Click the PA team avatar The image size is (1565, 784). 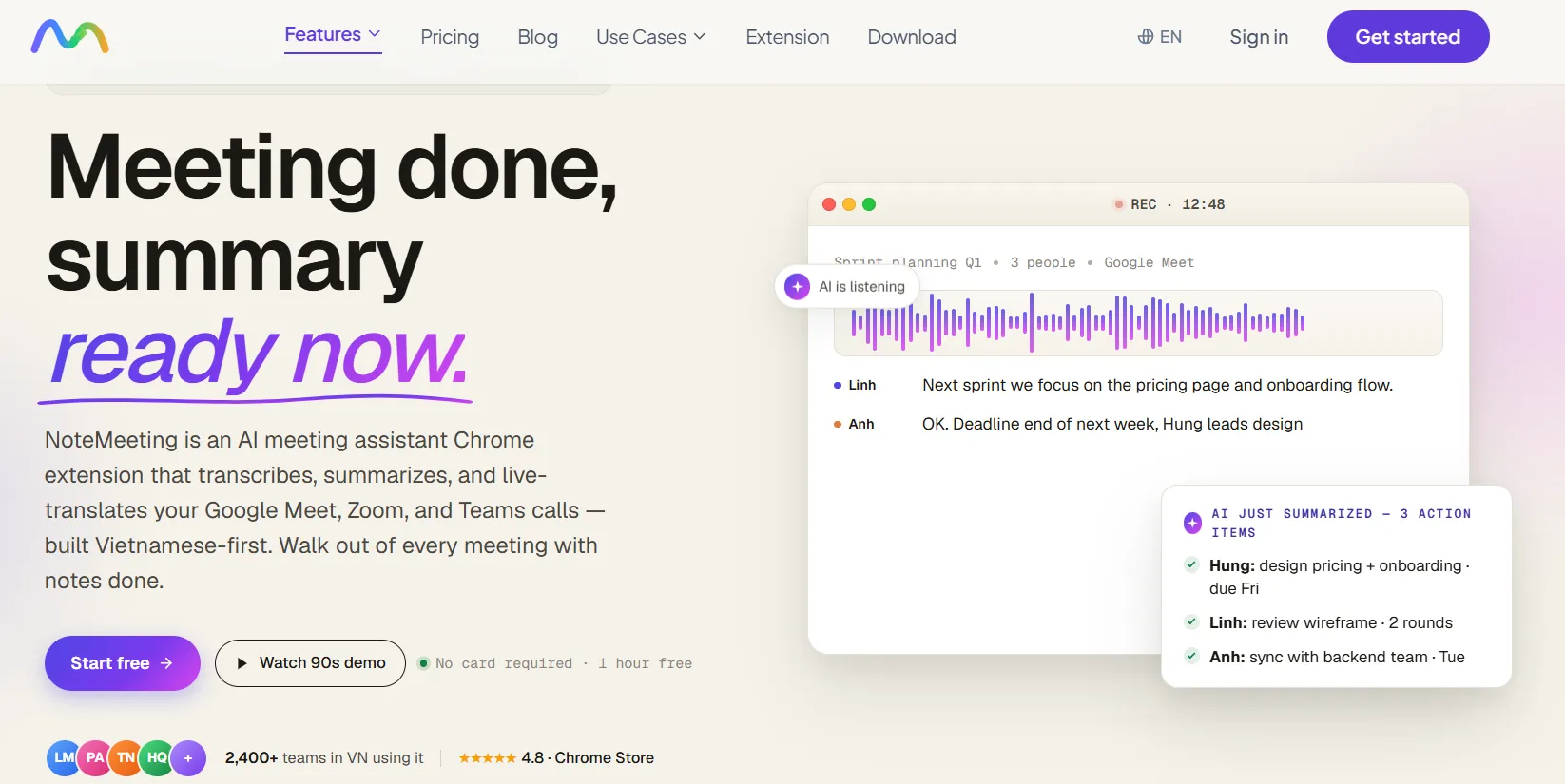click(x=95, y=757)
